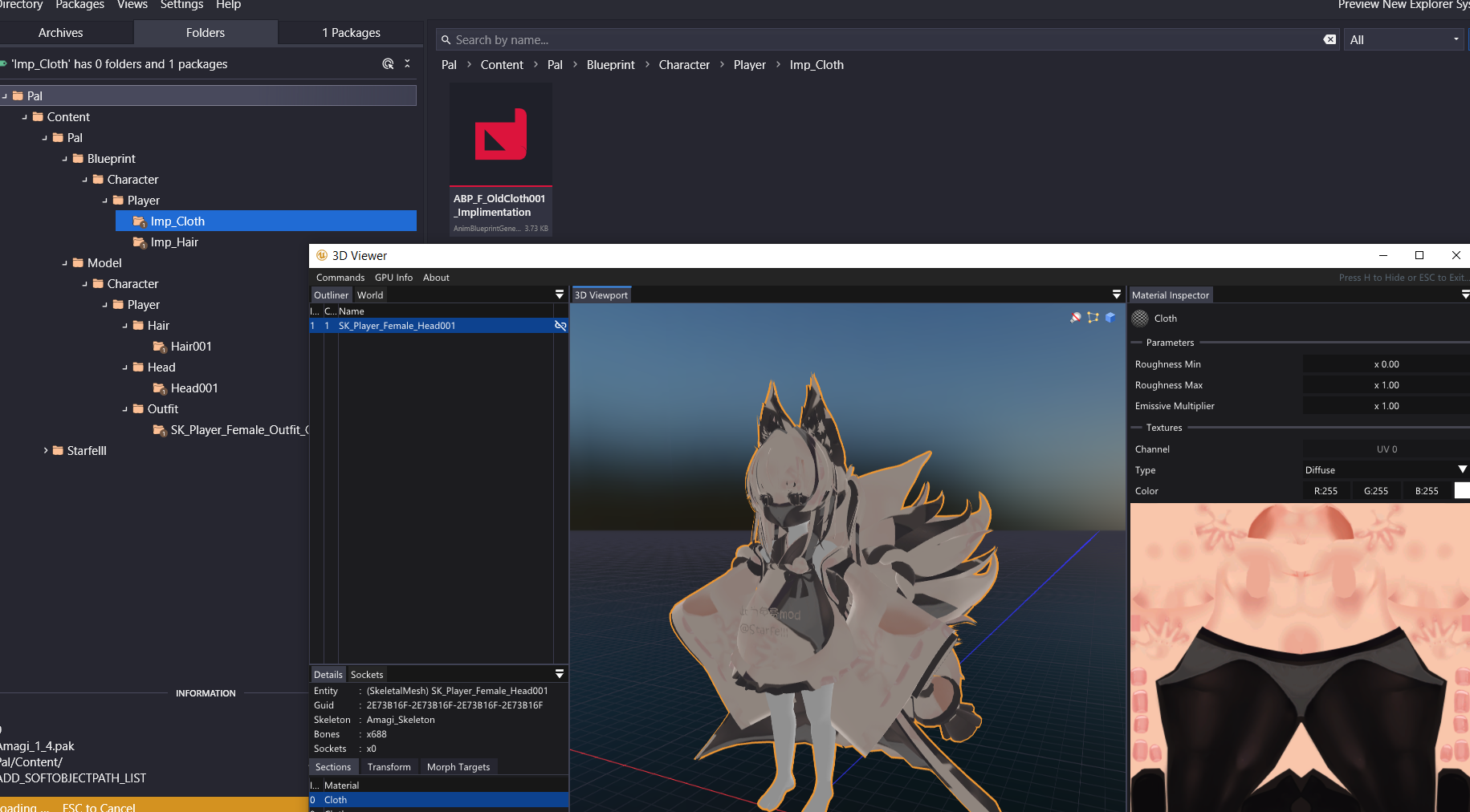Switch to the Morph Targets tab
This screenshot has height=812, width=1470.
pos(458,767)
